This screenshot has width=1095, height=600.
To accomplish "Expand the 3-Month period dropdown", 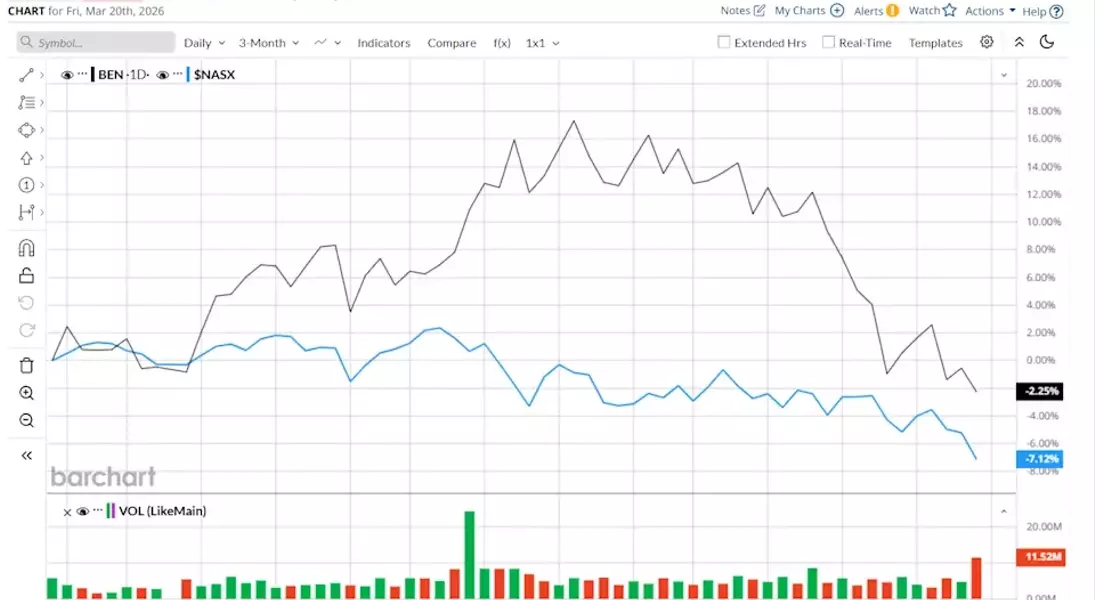I will coord(268,43).
